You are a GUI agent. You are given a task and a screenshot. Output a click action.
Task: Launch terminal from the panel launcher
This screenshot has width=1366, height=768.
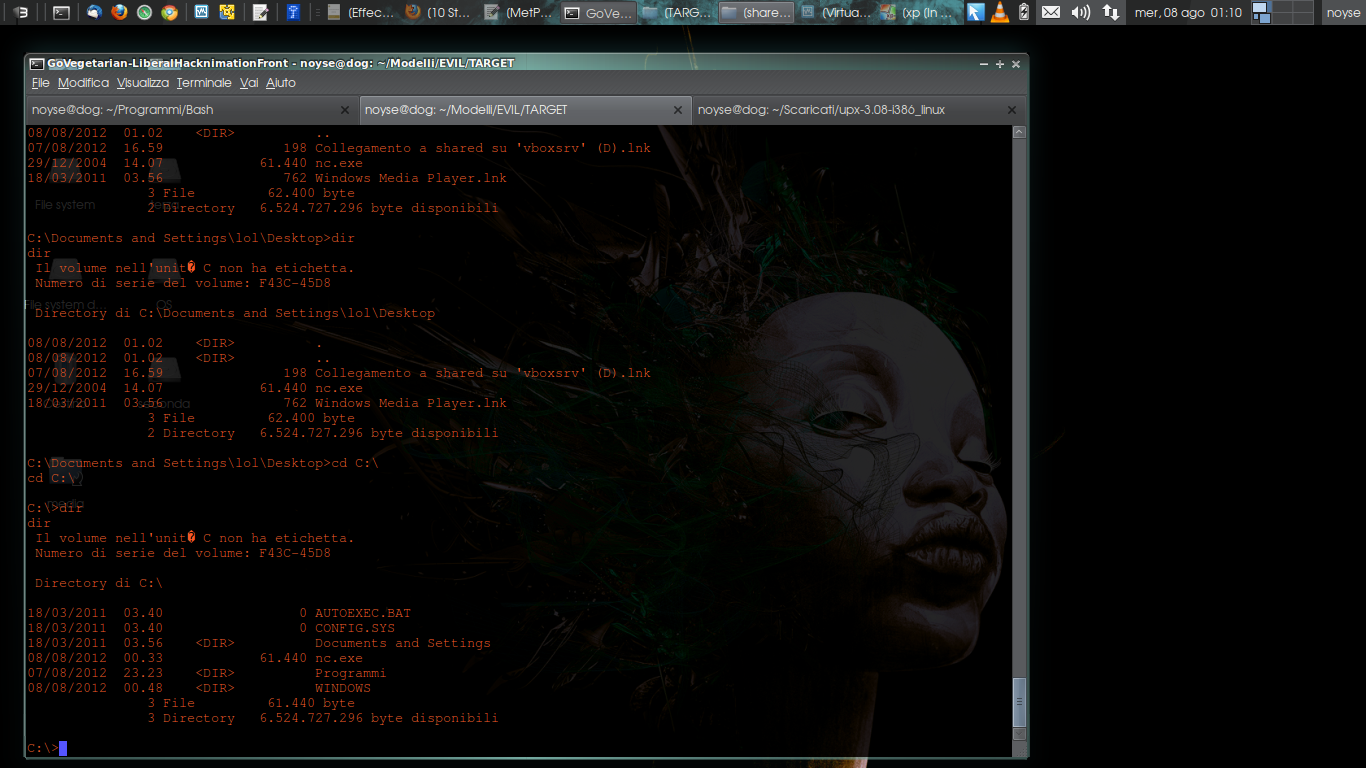(x=61, y=13)
